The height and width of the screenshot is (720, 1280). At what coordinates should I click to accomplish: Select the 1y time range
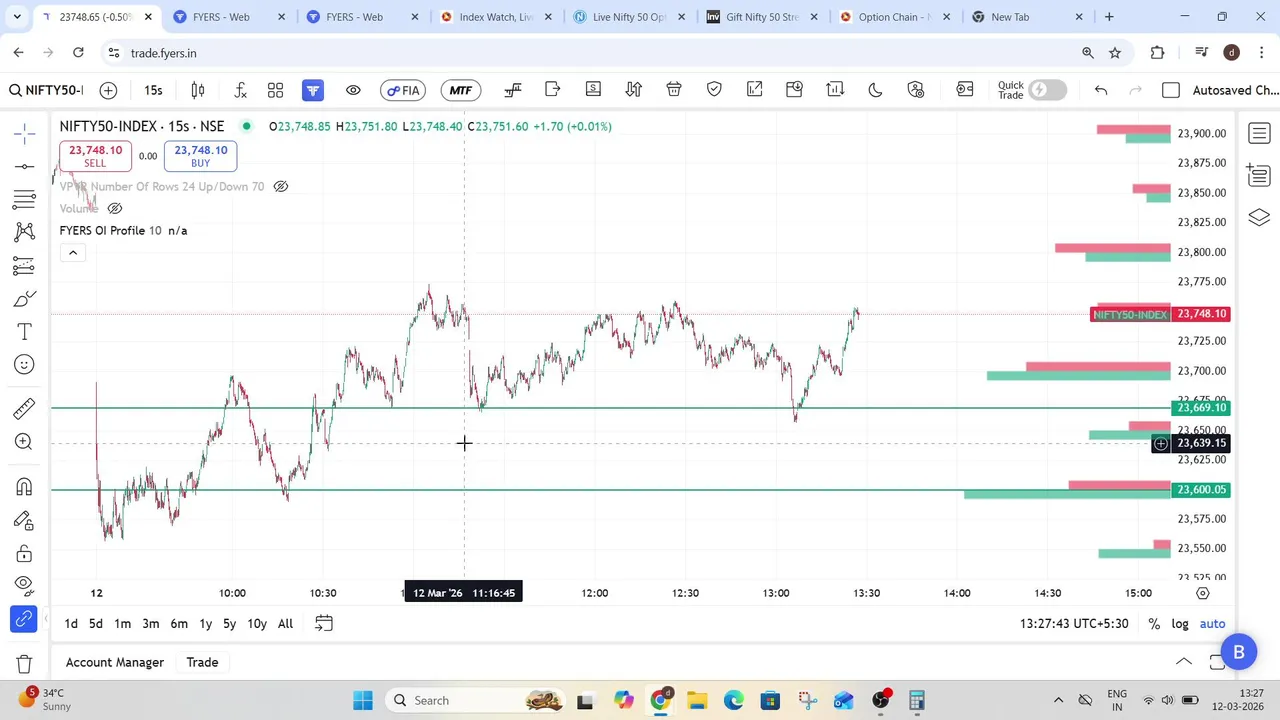[x=205, y=624]
